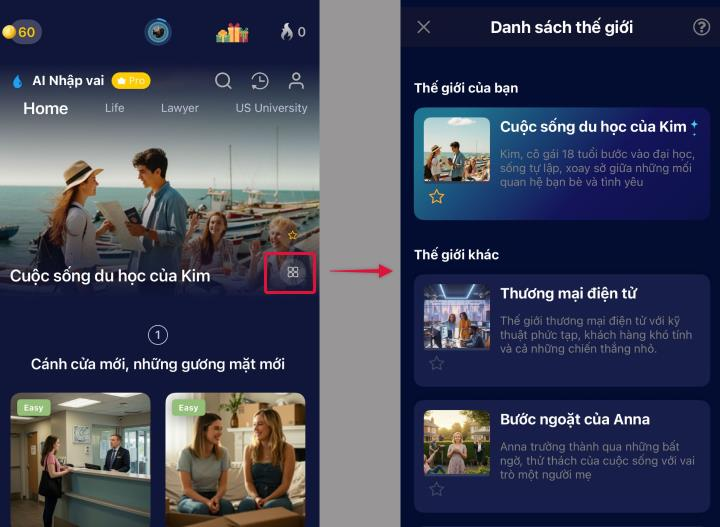Select the US University tab
Image resolution: width=720 pixels, height=527 pixels.
(x=271, y=108)
